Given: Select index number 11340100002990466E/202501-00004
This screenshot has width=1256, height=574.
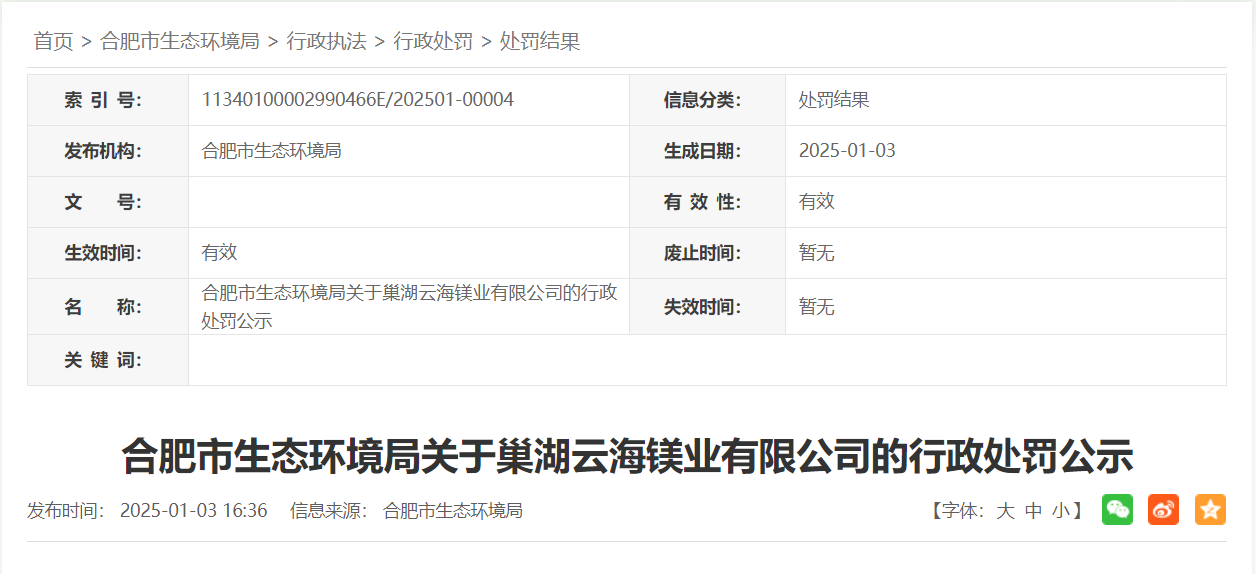Looking at the screenshot, I should coord(358,100).
